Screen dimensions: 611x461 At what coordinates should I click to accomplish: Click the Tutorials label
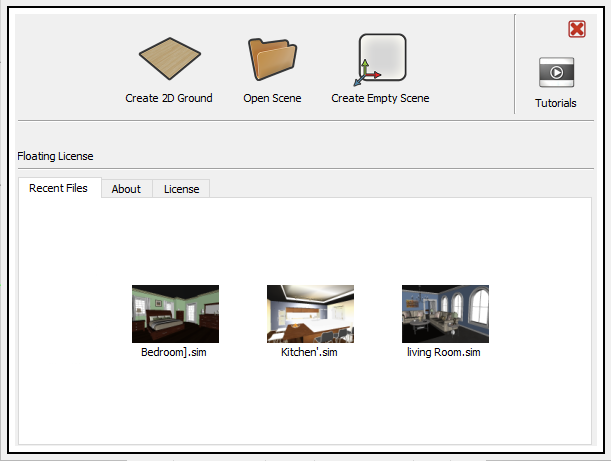tap(556, 103)
